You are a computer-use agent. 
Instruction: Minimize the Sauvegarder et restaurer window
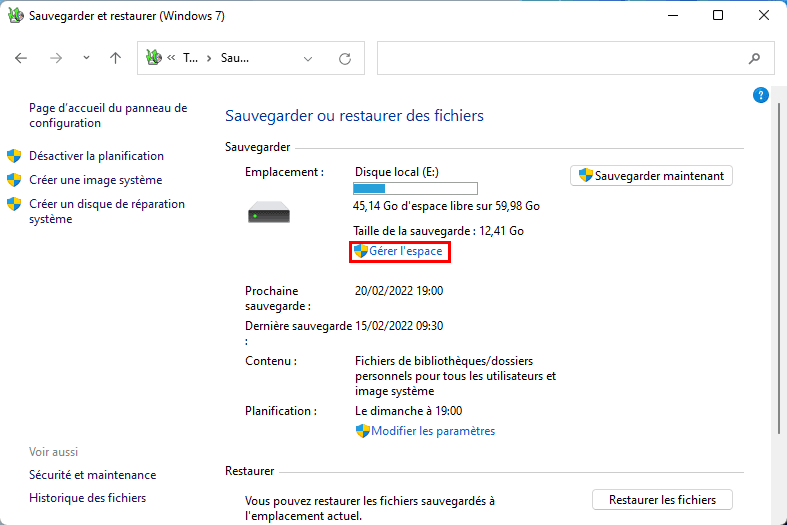click(673, 16)
